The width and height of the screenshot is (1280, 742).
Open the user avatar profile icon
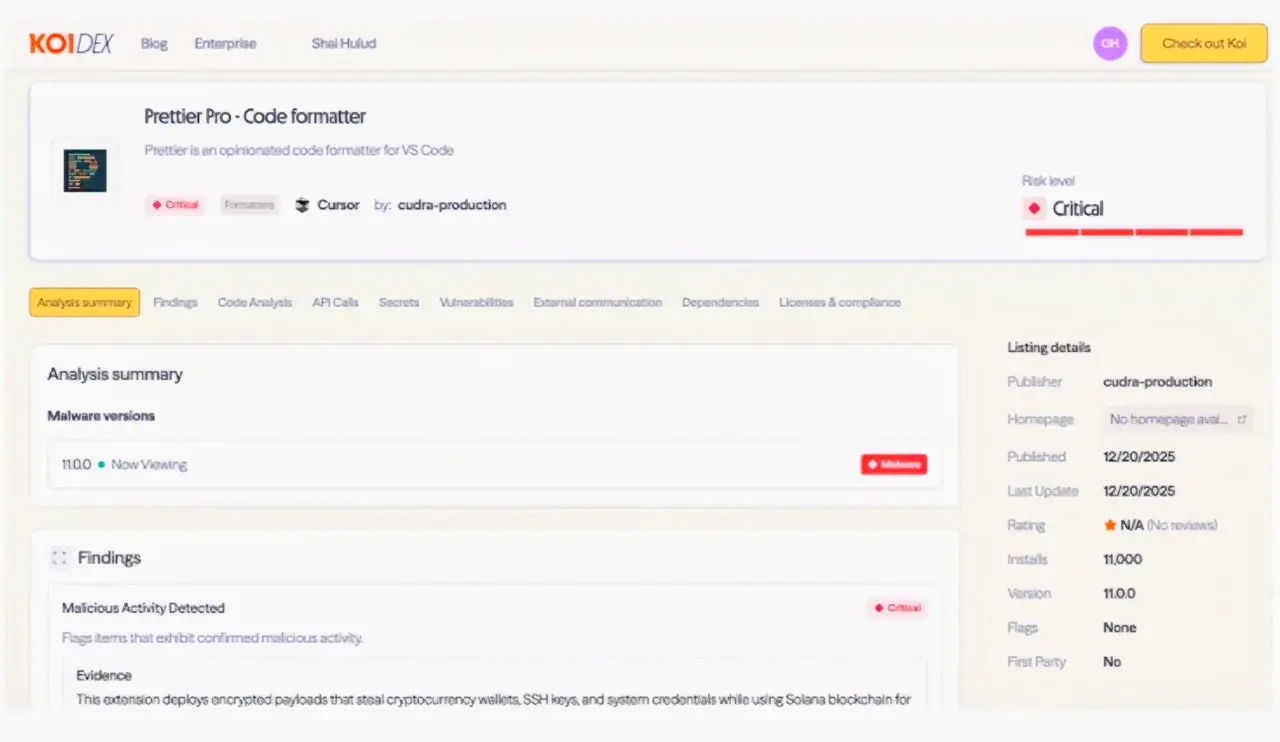[x=1109, y=44]
